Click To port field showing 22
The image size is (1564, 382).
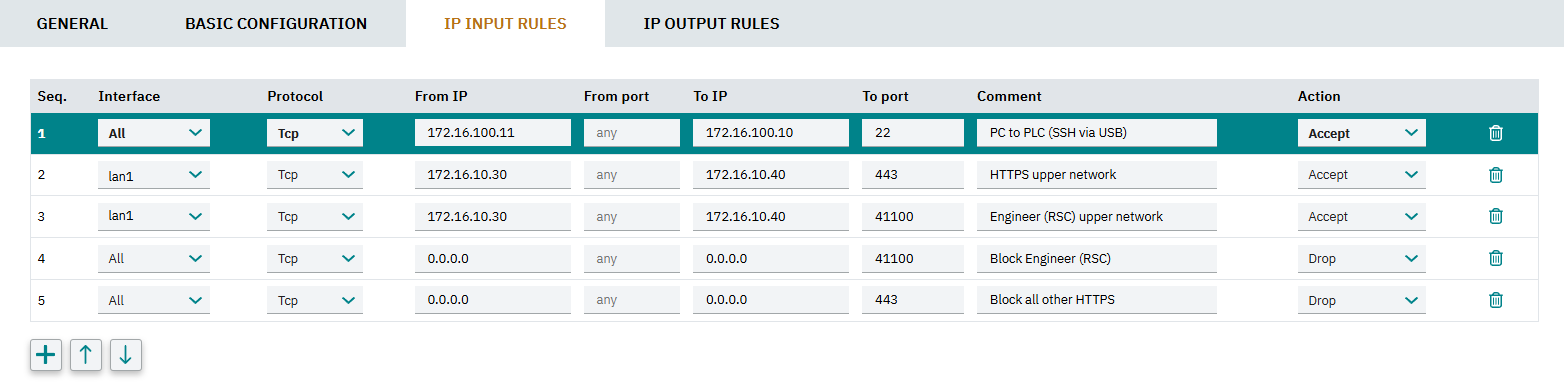(x=913, y=133)
